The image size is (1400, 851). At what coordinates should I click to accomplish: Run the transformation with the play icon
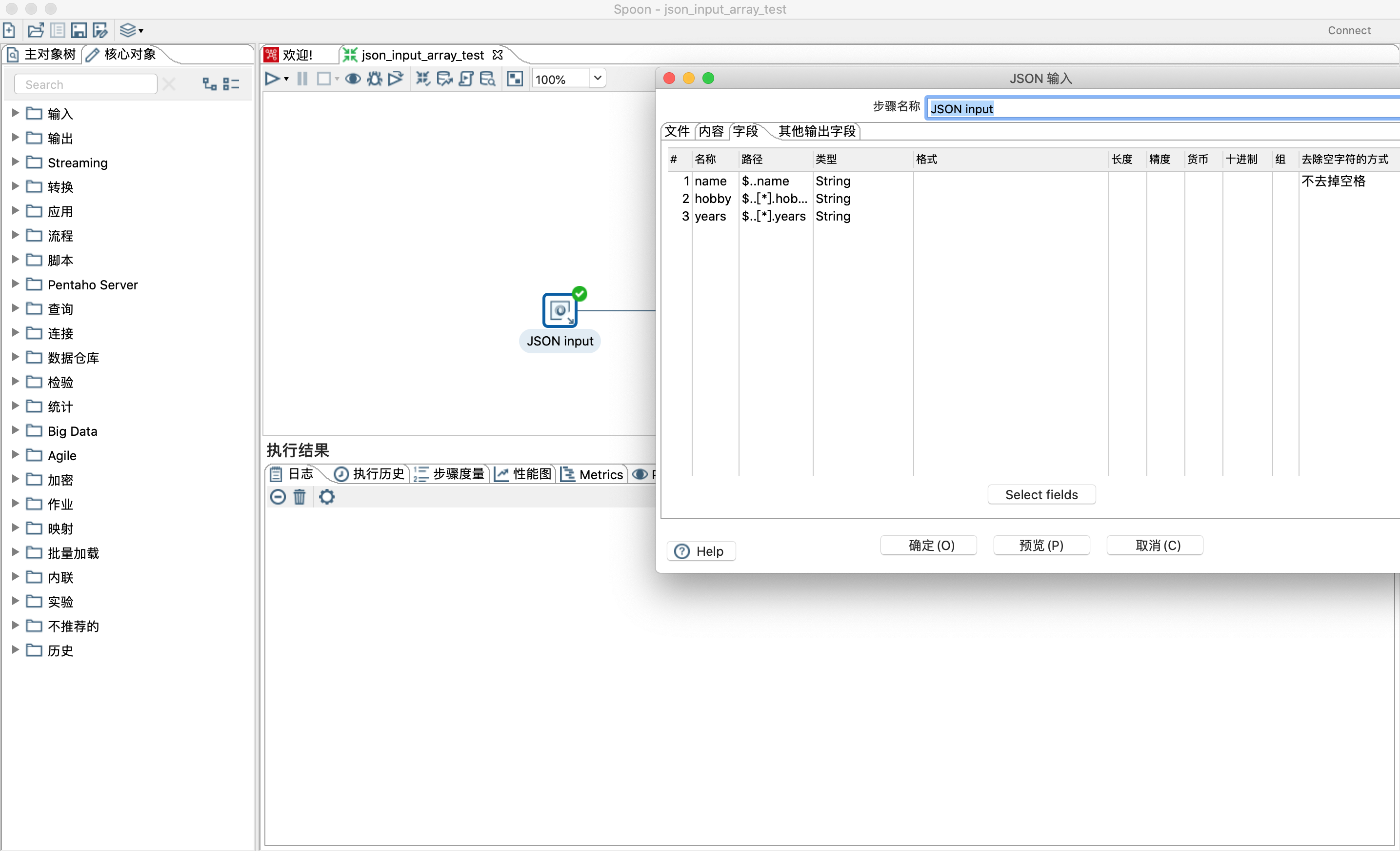click(x=272, y=79)
